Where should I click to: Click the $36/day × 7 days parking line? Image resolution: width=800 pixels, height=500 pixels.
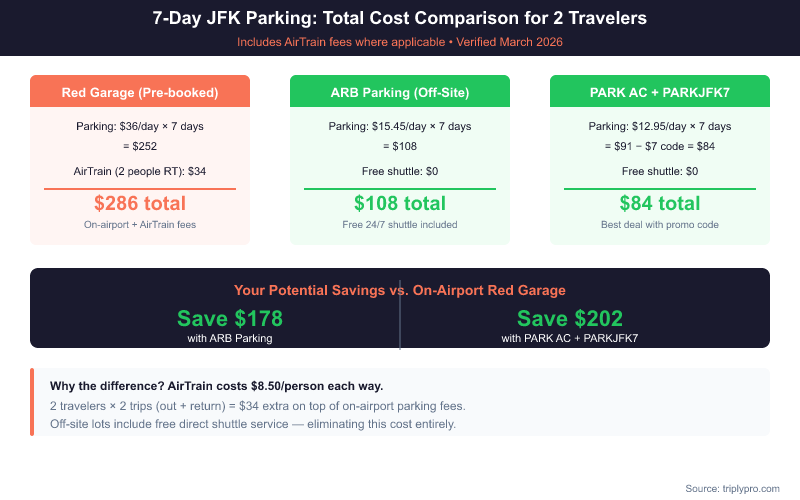[140, 126]
